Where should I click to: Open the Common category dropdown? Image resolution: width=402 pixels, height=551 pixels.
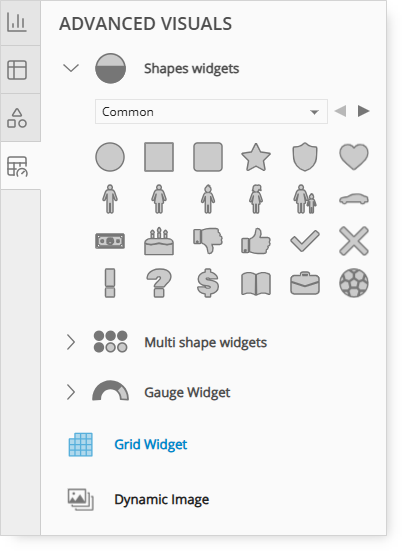pyautogui.click(x=211, y=112)
